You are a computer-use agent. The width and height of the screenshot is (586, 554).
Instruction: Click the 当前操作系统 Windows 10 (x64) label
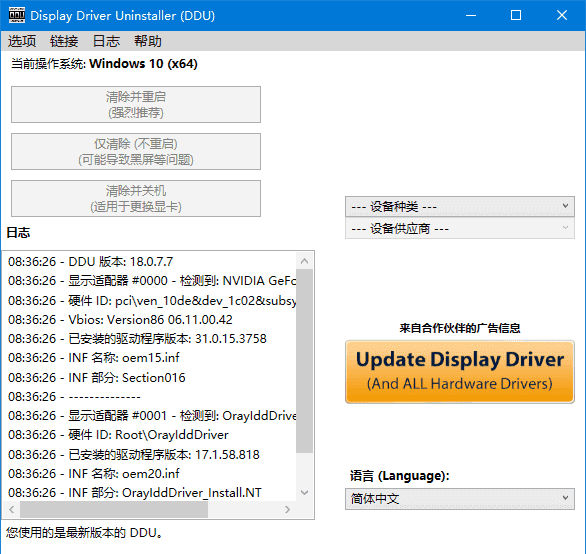coord(104,64)
